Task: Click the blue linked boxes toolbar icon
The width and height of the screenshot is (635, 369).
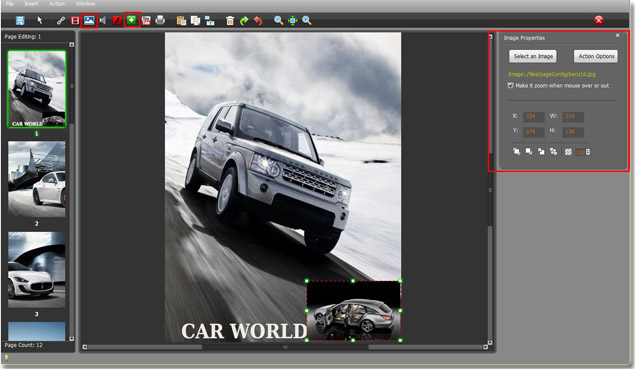Action: (x=210, y=20)
